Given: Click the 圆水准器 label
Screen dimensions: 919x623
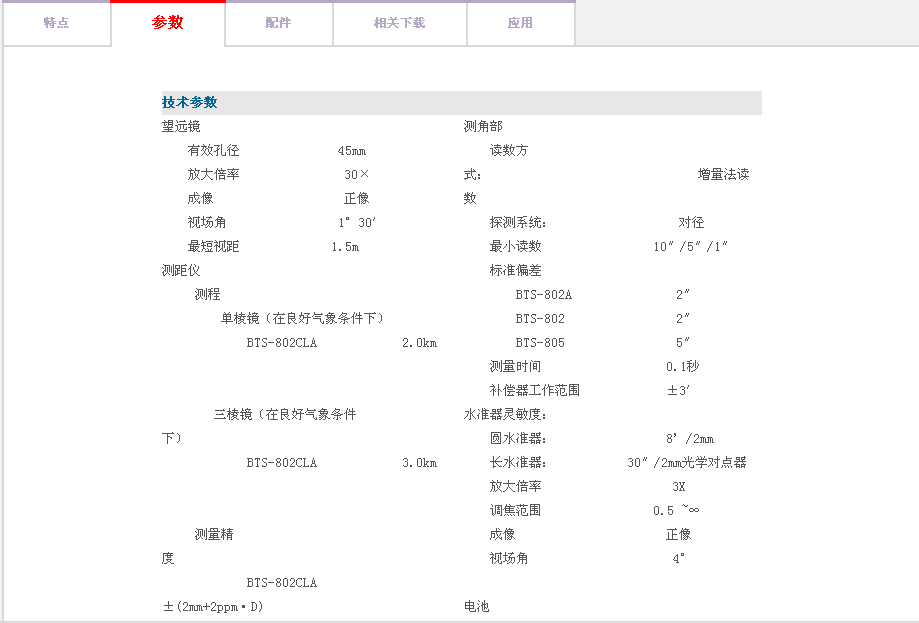Looking at the screenshot, I should (x=518, y=439).
